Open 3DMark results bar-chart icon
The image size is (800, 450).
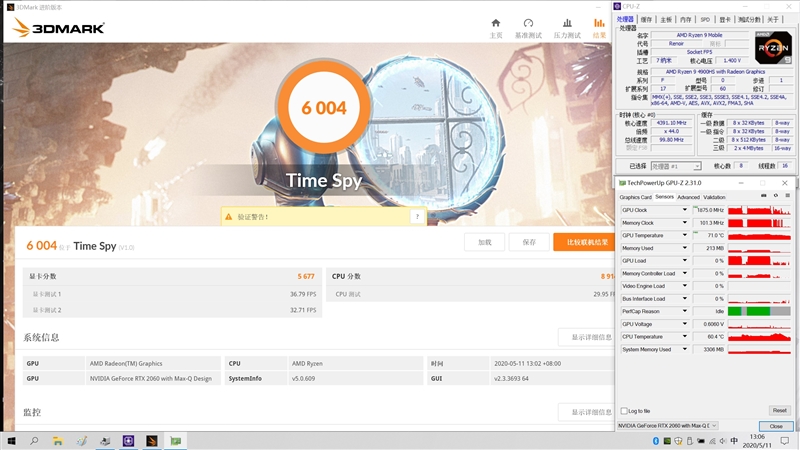(599, 23)
